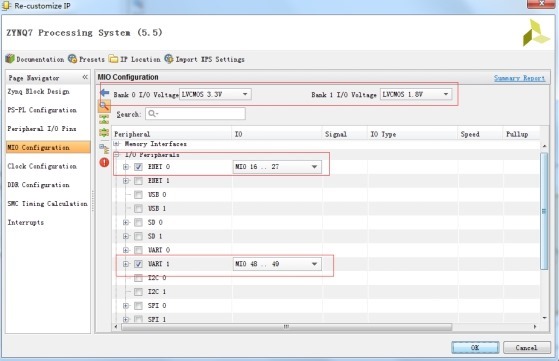Enable the SD 0 checkbox

point(138,222)
